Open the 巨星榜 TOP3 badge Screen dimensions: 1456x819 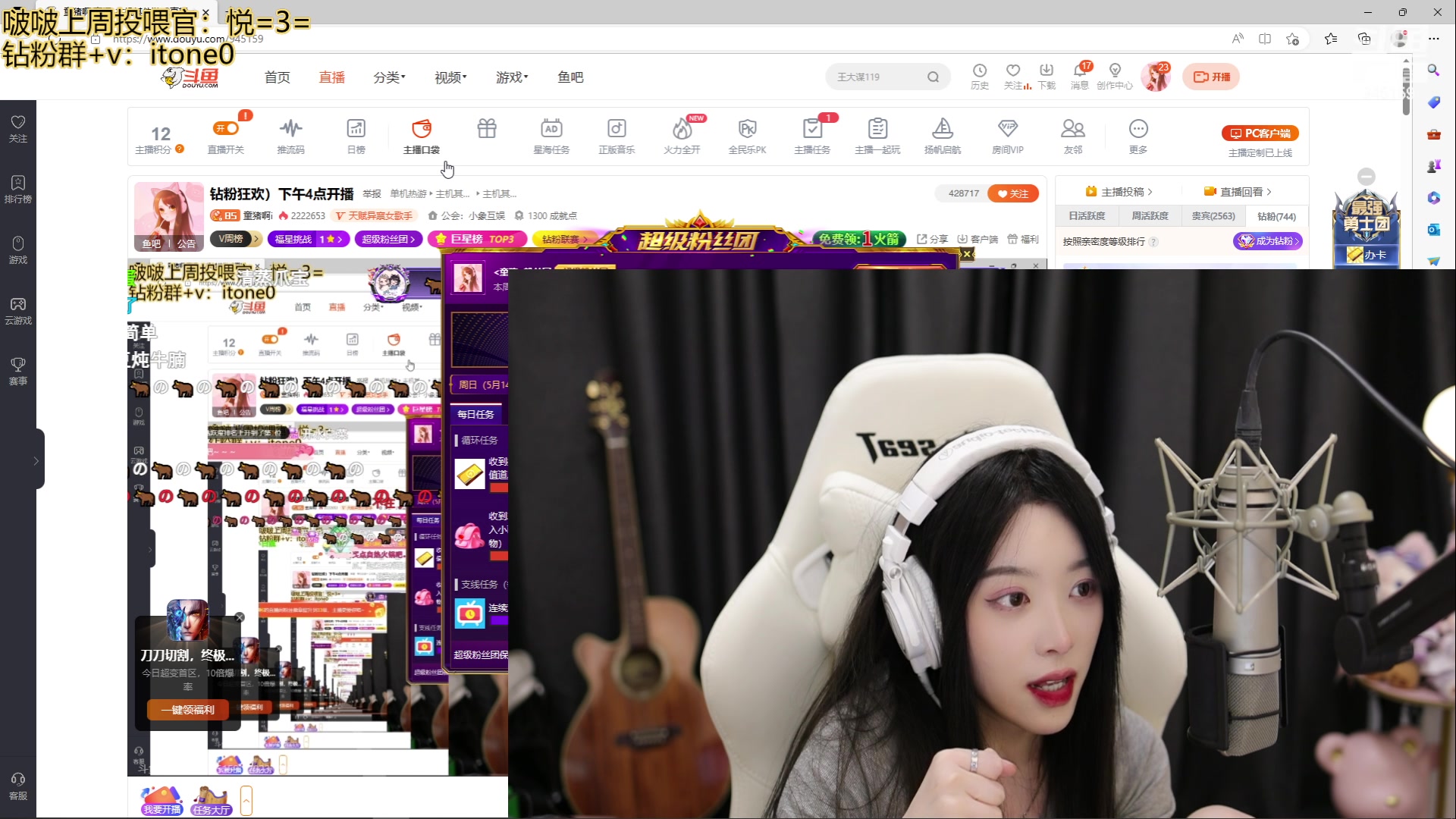(x=477, y=239)
